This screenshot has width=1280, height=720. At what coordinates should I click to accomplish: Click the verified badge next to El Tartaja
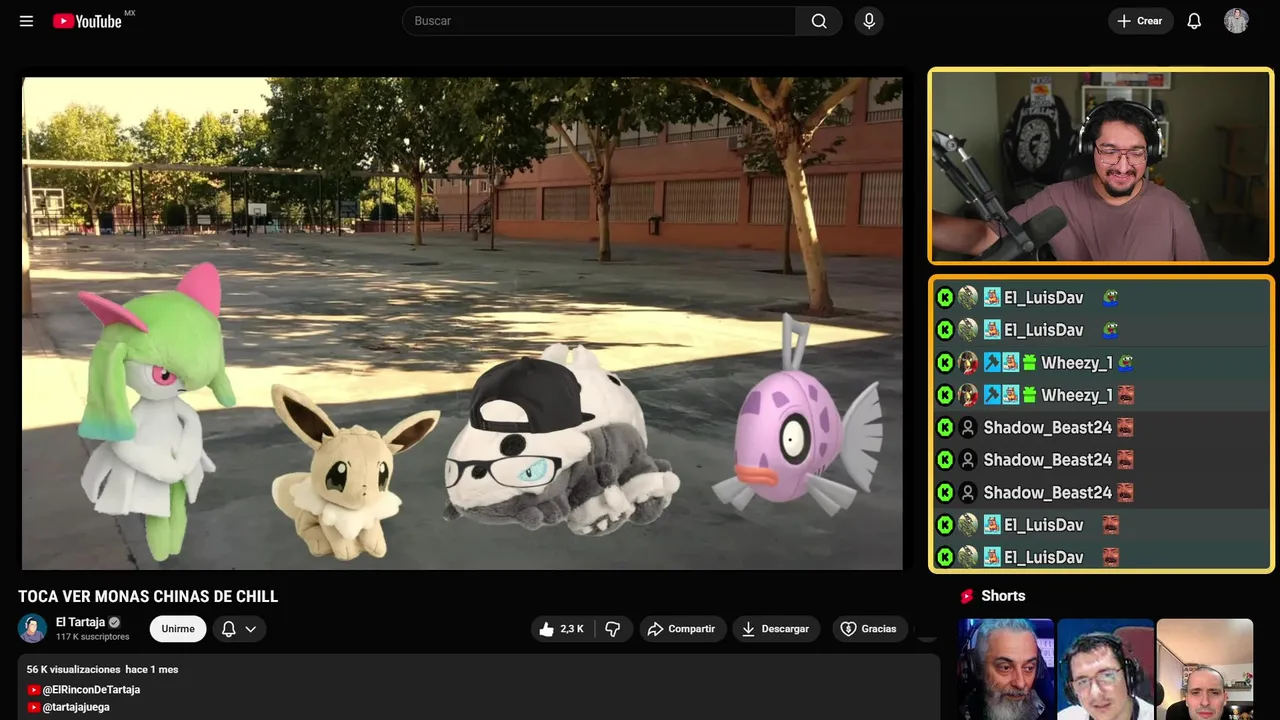click(x=114, y=622)
